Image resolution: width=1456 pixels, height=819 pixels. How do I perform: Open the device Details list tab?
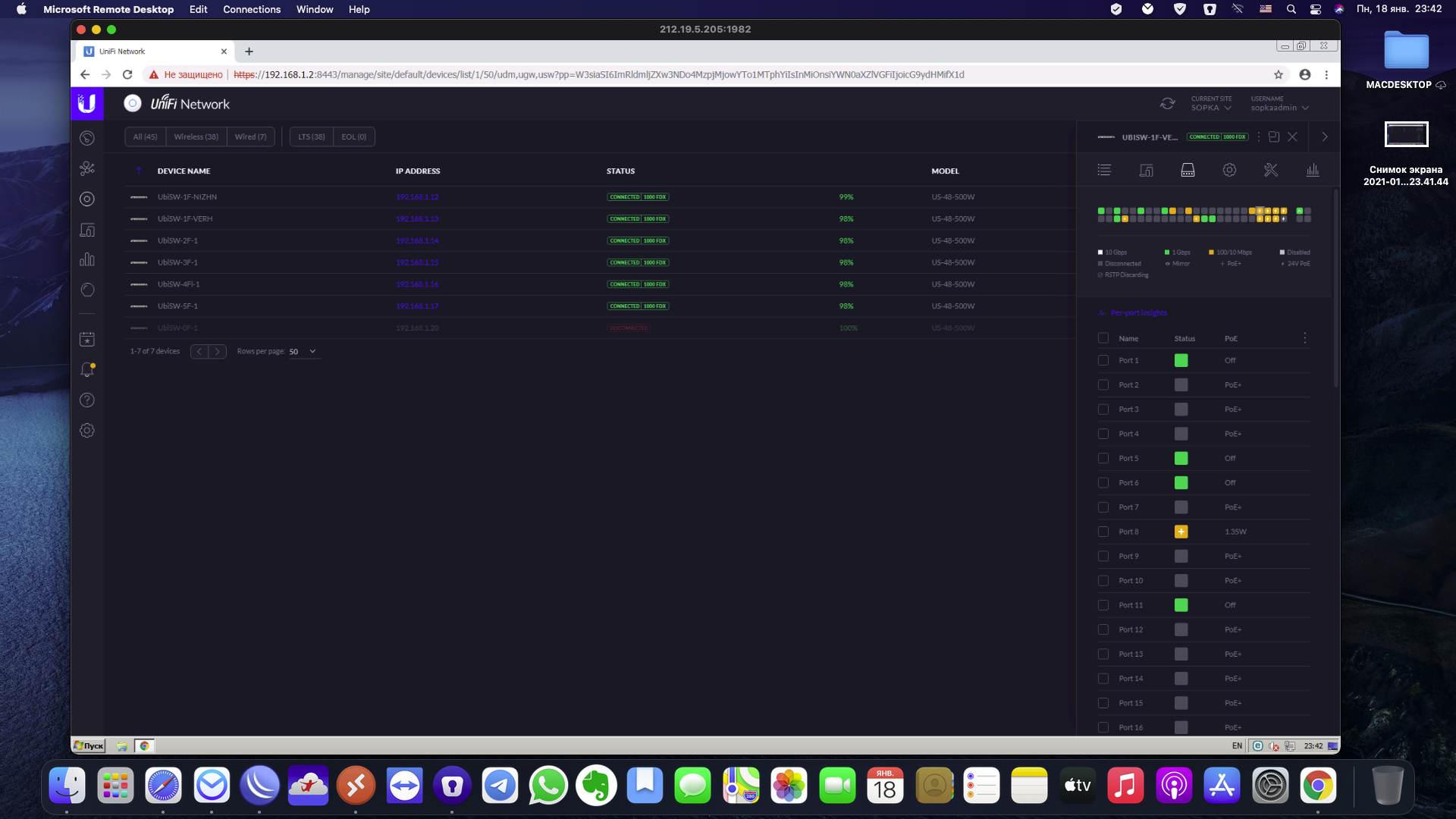point(1104,171)
